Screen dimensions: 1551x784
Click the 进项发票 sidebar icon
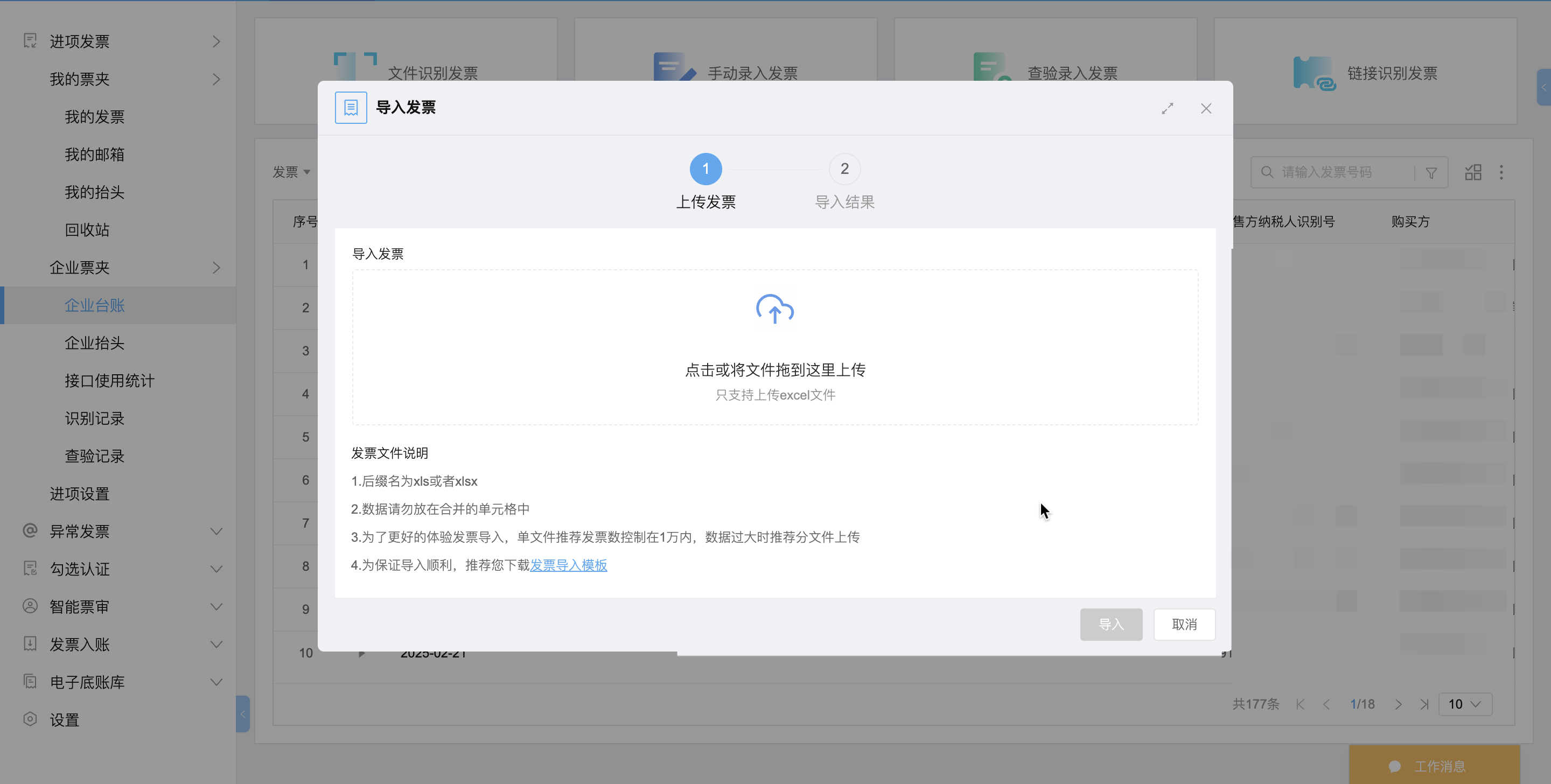coord(30,41)
